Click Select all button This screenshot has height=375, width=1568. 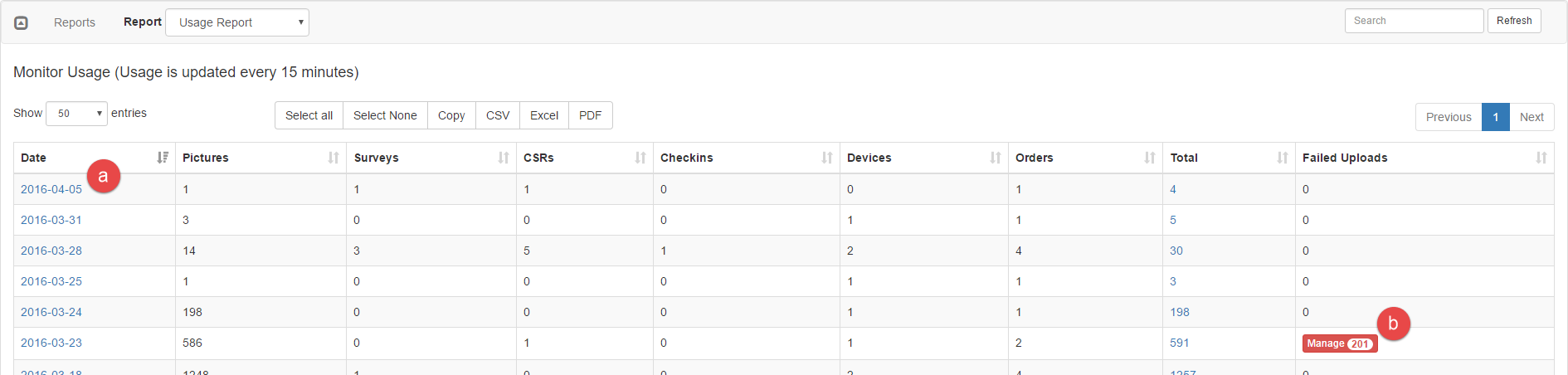coord(309,115)
